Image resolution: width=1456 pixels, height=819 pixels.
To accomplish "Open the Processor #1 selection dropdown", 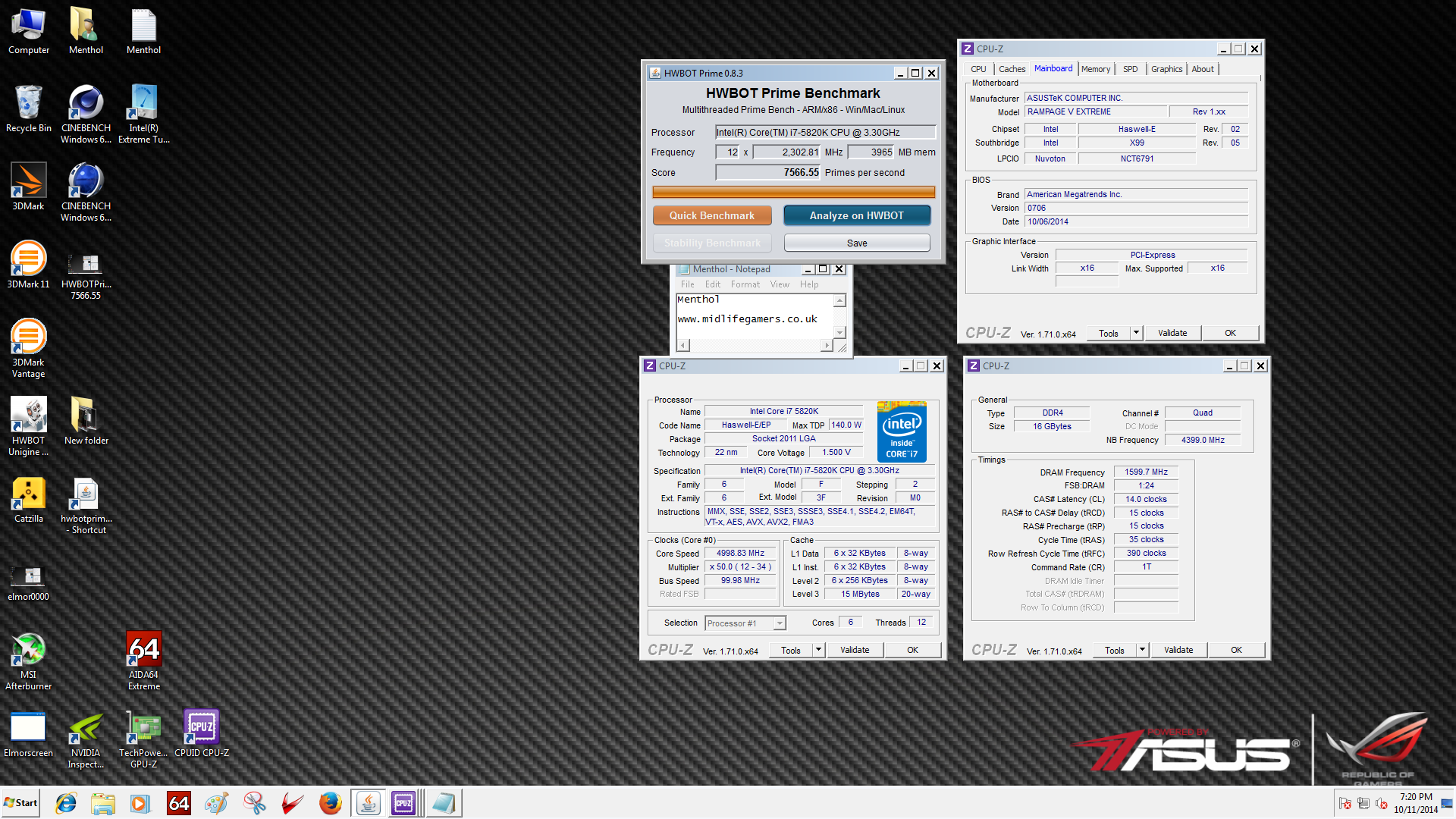I will pos(745,623).
